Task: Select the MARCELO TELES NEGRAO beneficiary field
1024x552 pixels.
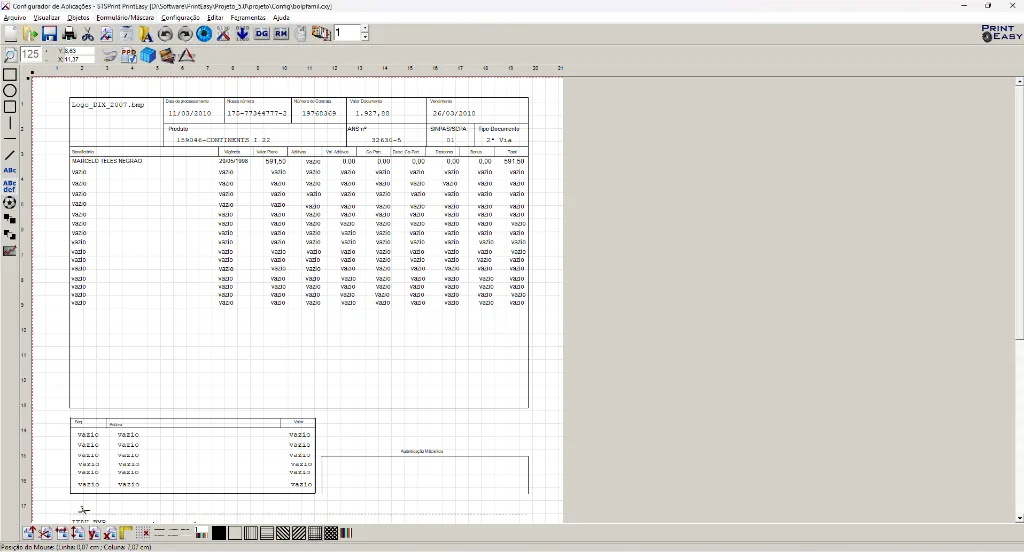Action: pos(107,161)
